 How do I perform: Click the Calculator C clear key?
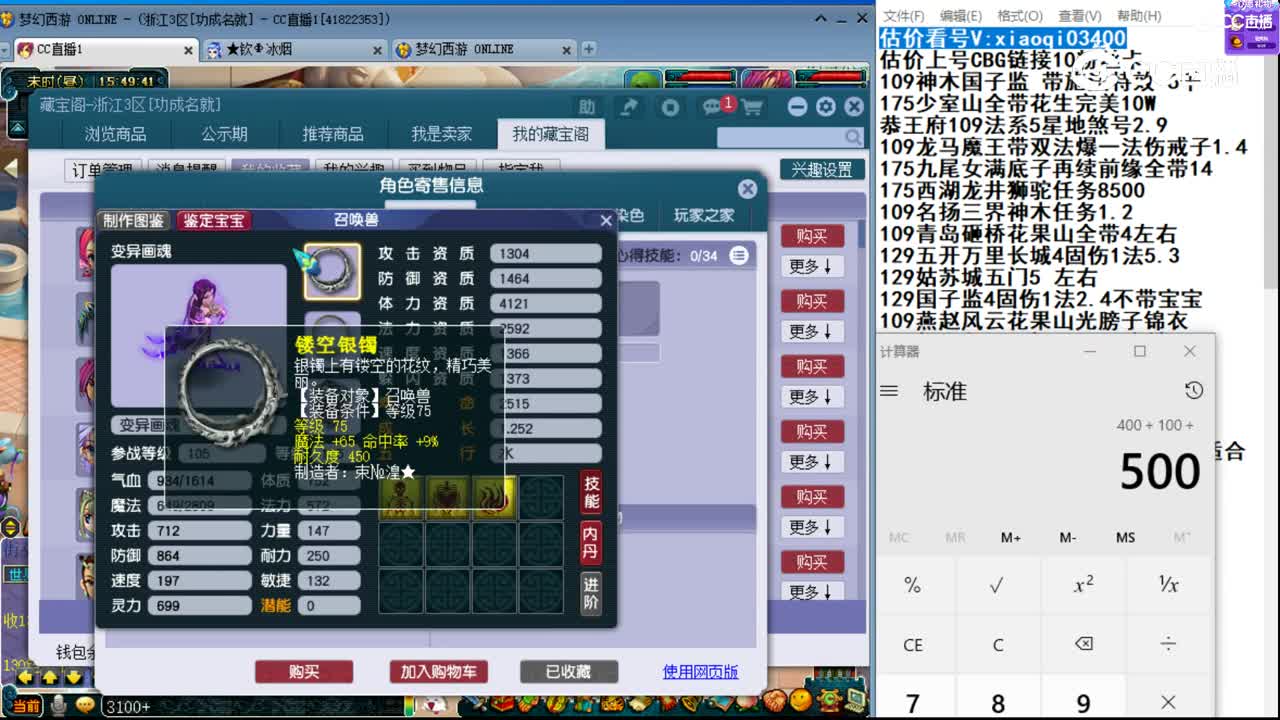point(997,645)
